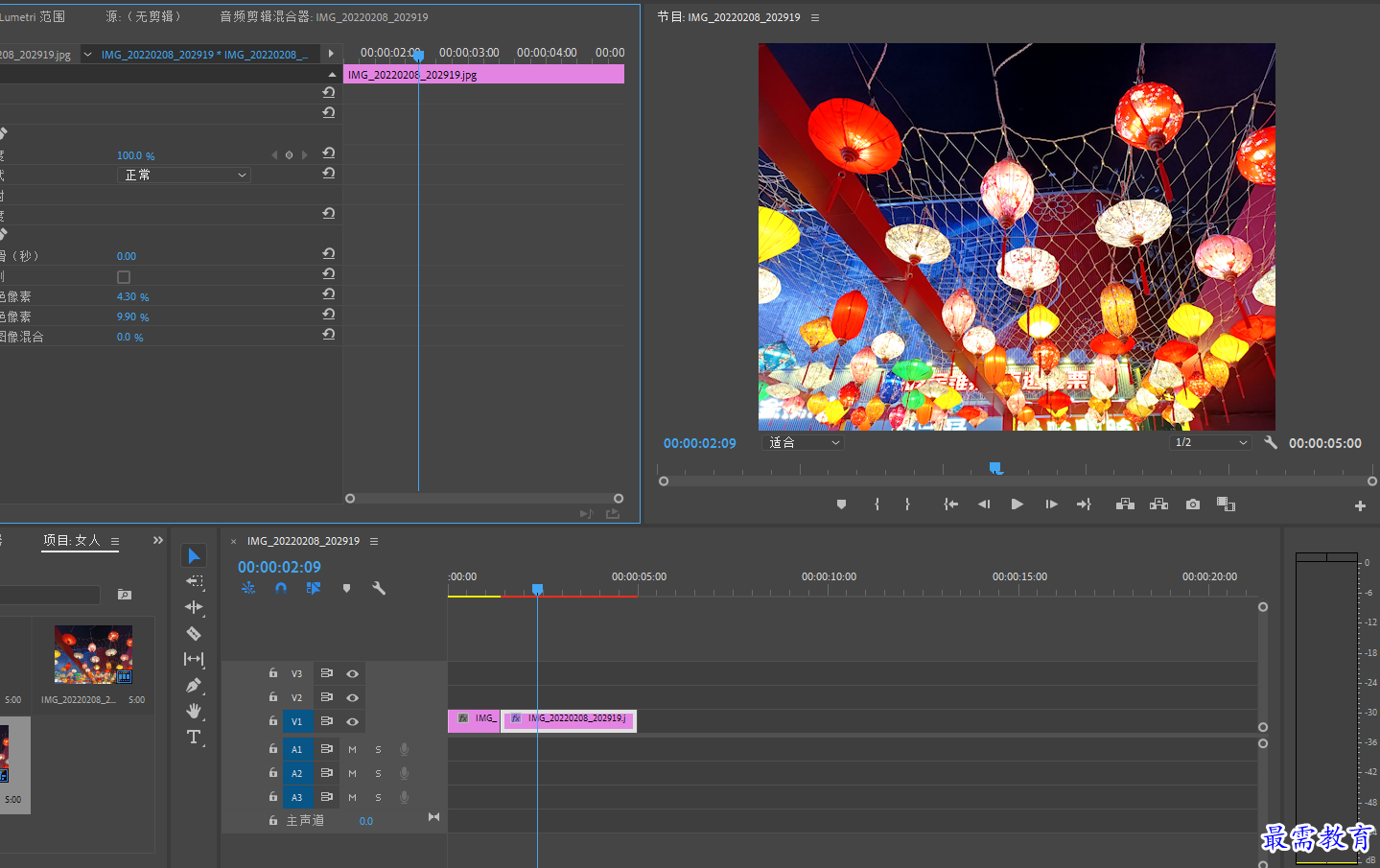Select the 项目: 女人 tab
1380x868 pixels.
pyautogui.click(x=72, y=540)
